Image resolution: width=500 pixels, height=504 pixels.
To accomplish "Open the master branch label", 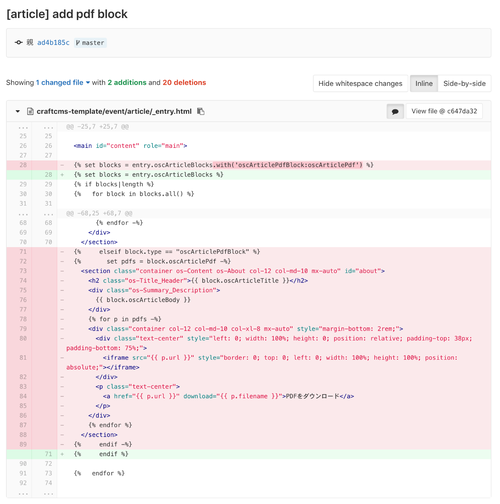I will point(90,43).
